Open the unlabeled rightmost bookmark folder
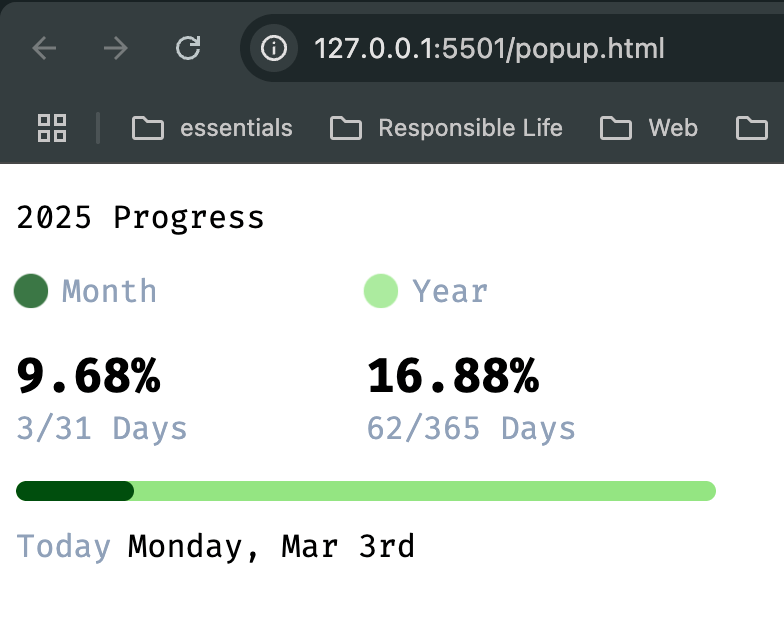This screenshot has width=784, height=632. click(752, 128)
